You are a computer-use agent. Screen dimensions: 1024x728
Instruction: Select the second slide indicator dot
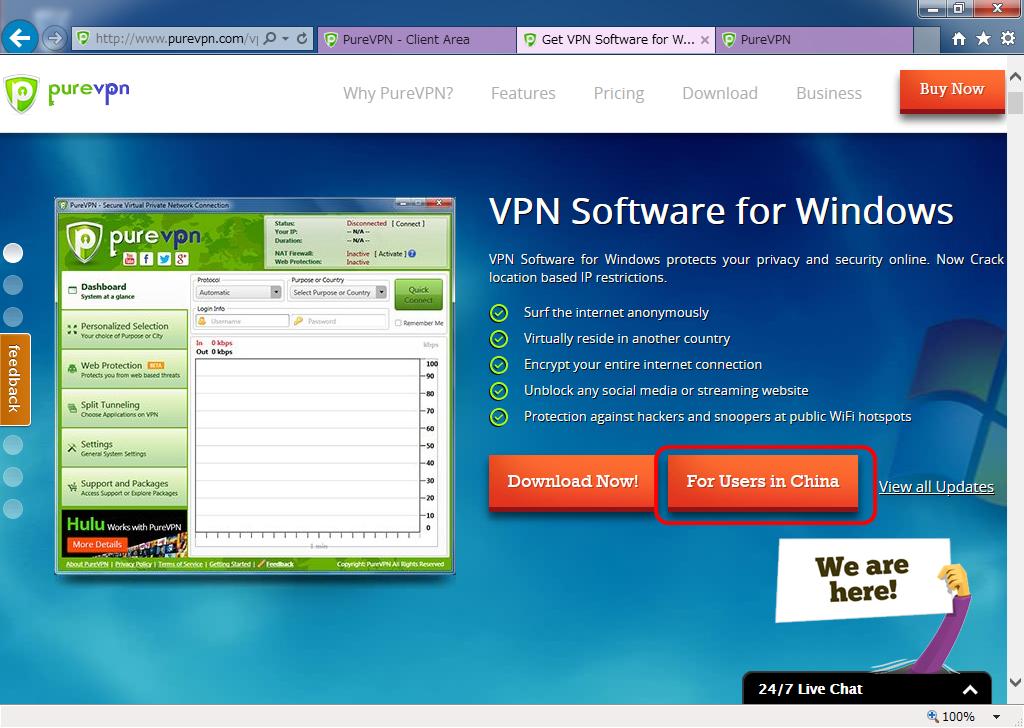(13, 285)
